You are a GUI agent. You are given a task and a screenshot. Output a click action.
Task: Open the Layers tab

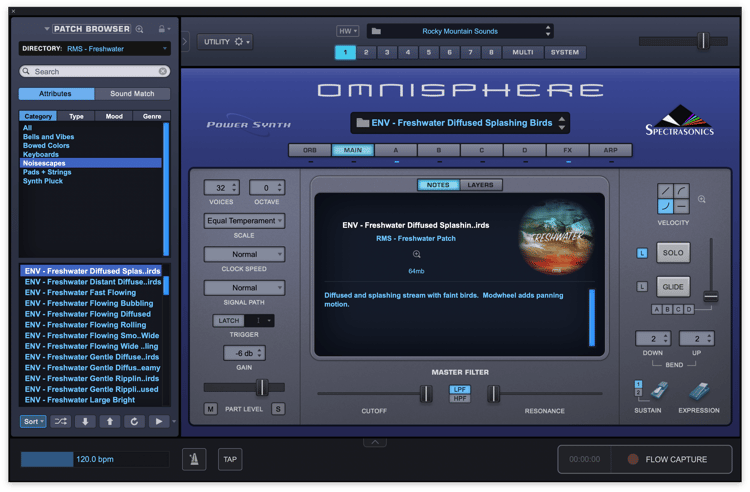480,185
